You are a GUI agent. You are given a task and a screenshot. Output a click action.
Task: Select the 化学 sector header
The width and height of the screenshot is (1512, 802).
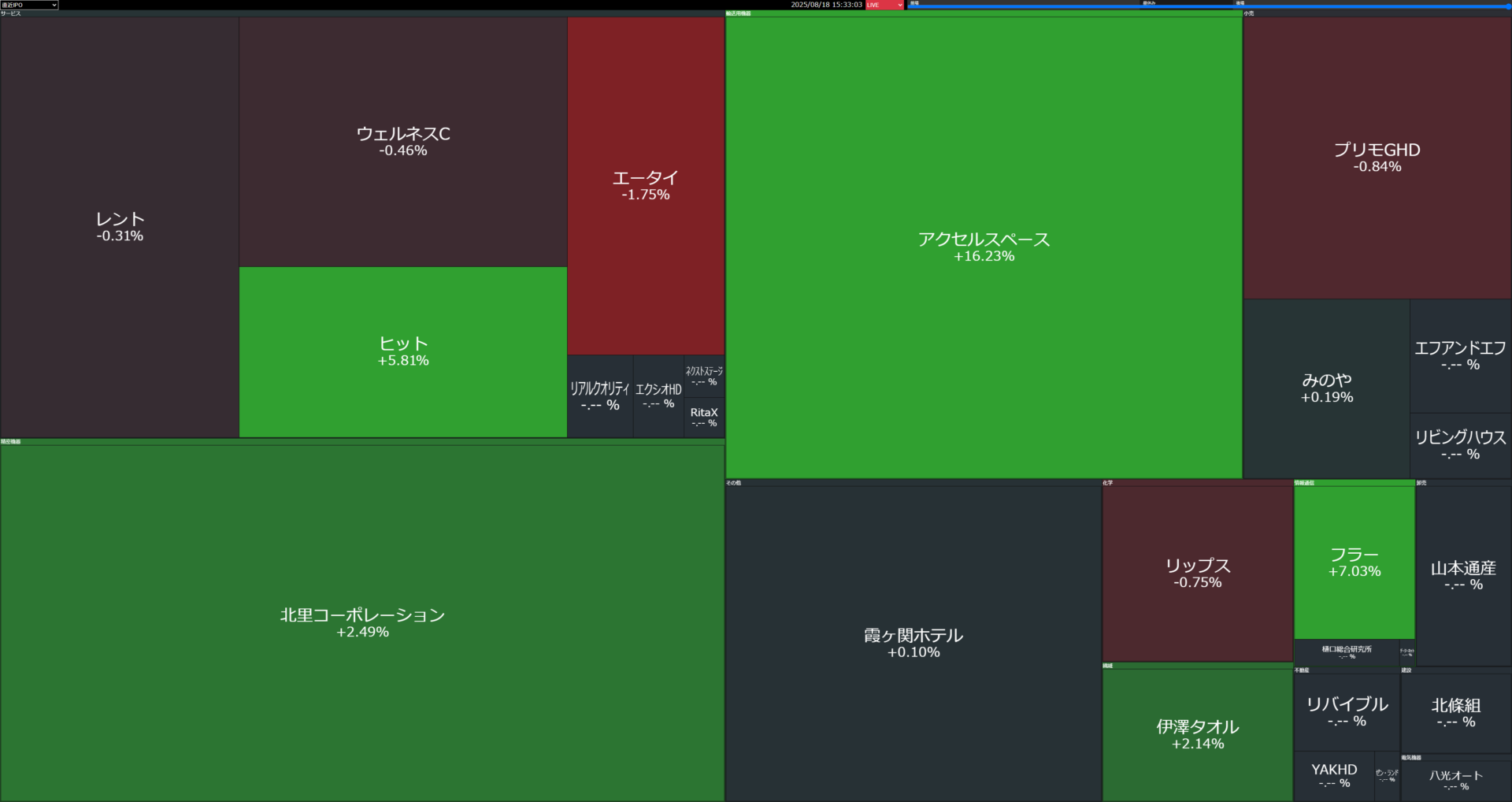coord(1197,483)
